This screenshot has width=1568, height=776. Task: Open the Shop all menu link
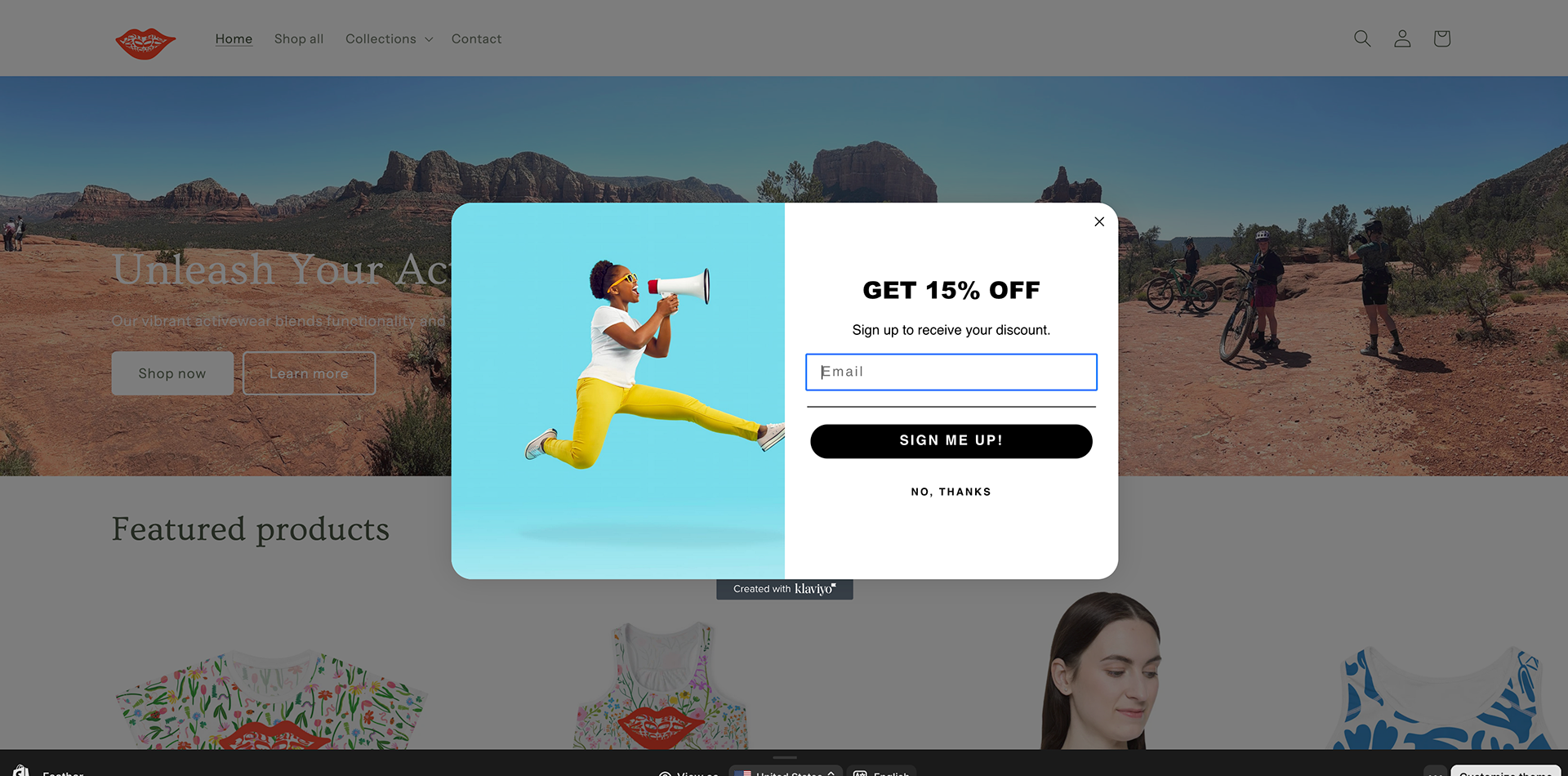pyautogui.click(x=299, y=38)
